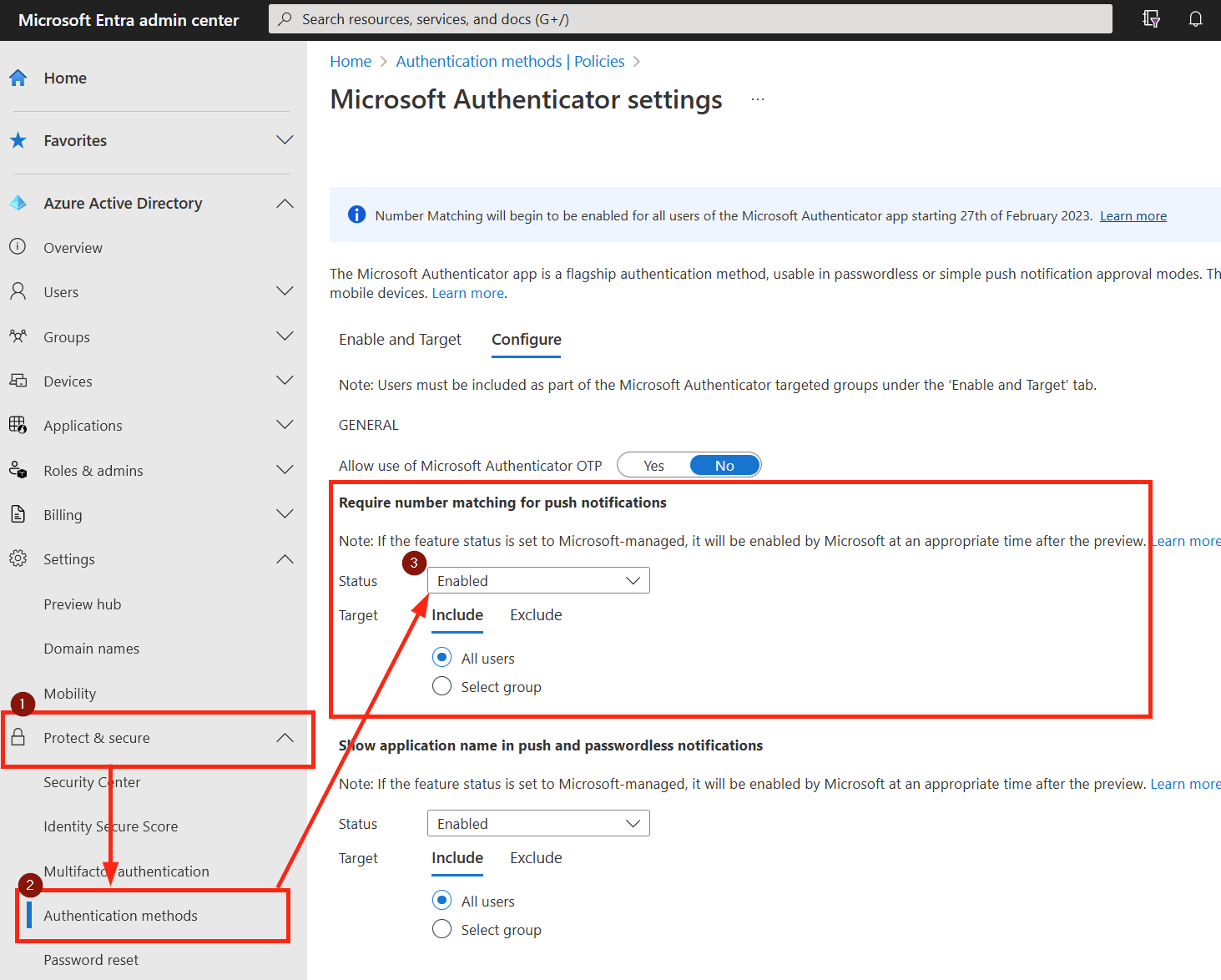Click search resources, services, and docs field
The image size is (1221, 980).
(690, 19)
